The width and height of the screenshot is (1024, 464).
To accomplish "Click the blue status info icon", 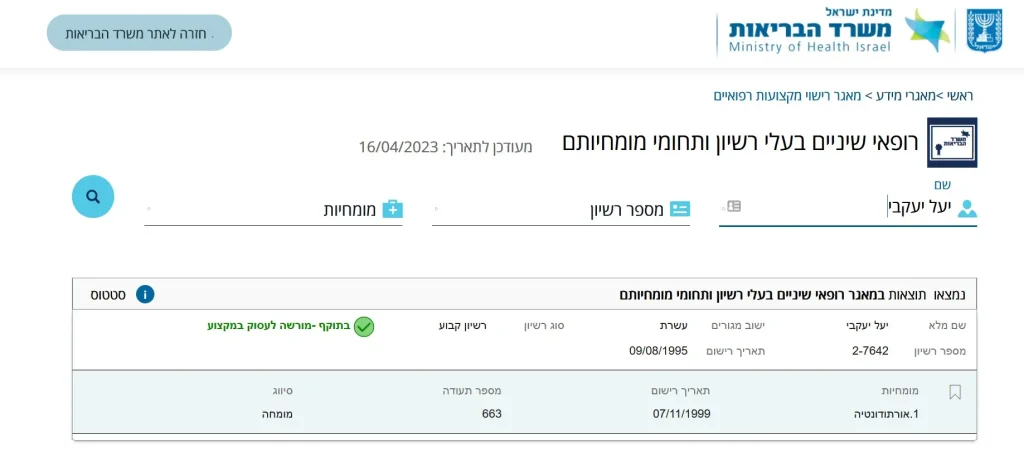I will 145,294.
